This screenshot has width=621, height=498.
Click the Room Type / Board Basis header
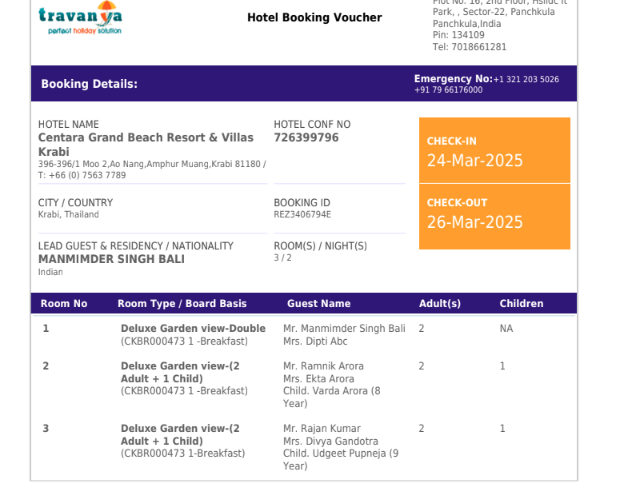(182, 303)
